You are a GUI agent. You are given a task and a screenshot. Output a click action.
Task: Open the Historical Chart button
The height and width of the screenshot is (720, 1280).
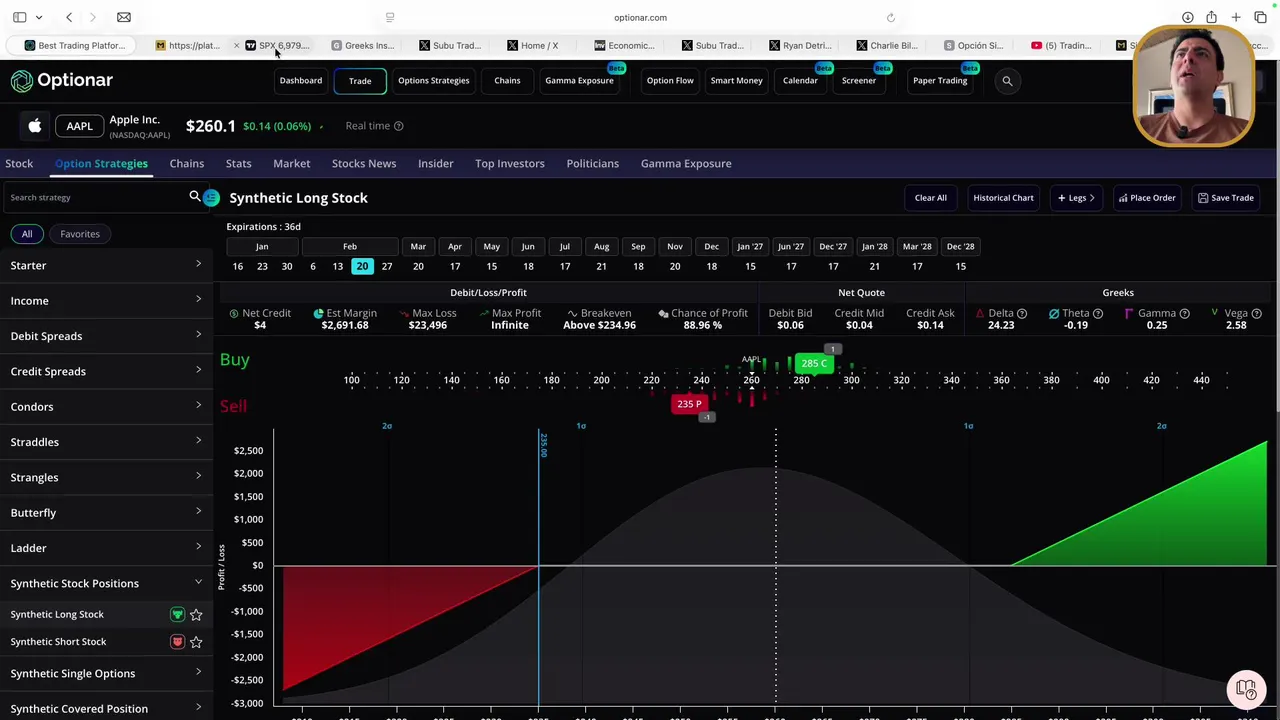tap(1003, 198)
